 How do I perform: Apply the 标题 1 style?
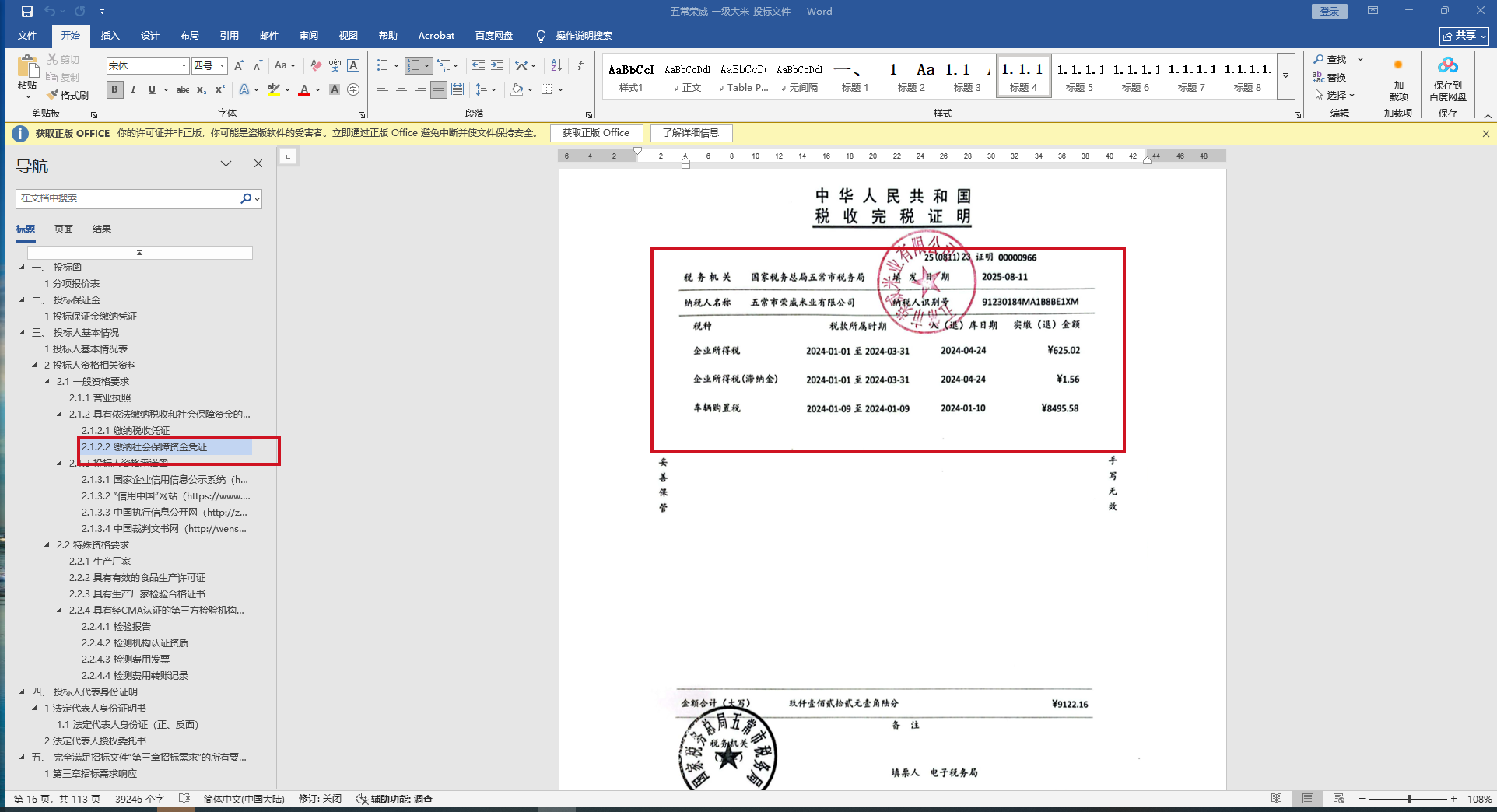tap(854, 76)
